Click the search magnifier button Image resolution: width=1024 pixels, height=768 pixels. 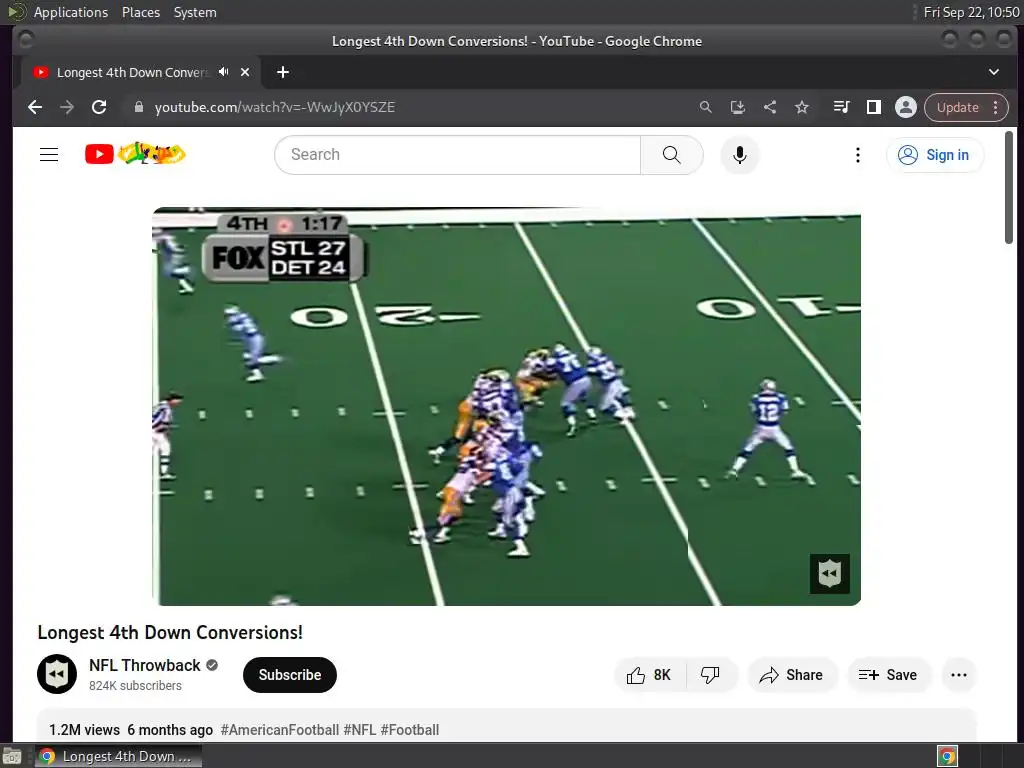coord(671,155)
